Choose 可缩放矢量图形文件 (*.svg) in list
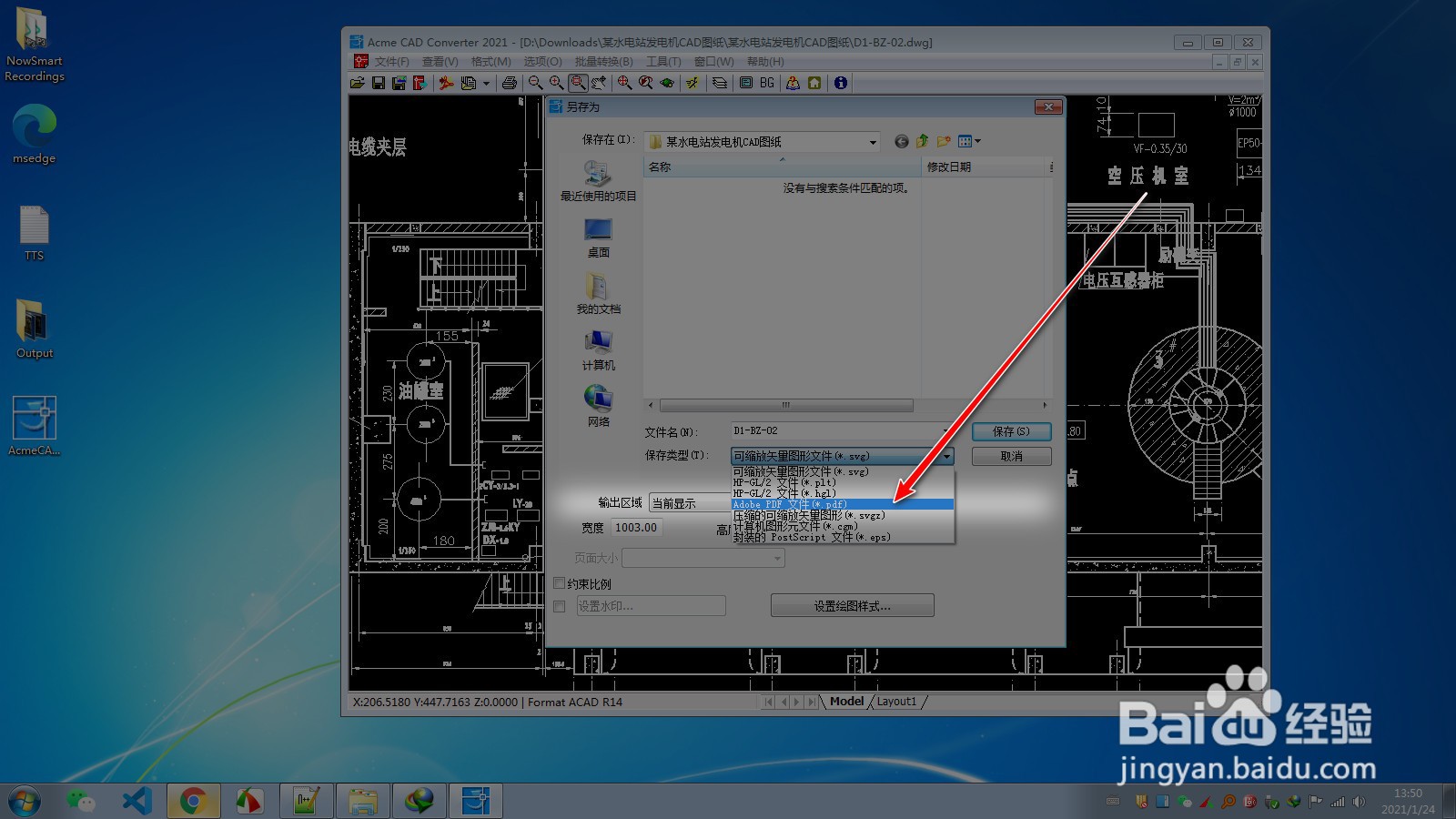This screenshot has width=1456, height=819. click(843, 471)
